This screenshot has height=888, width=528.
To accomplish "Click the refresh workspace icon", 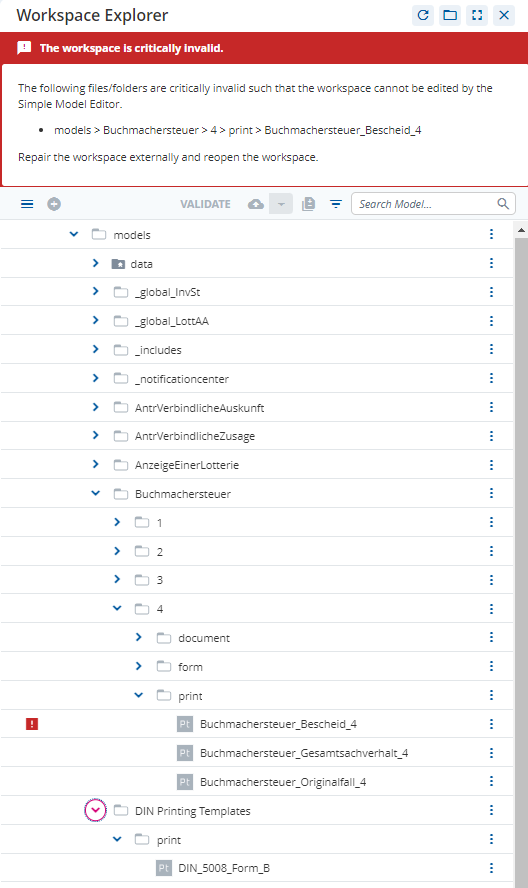I will [423, 15].
